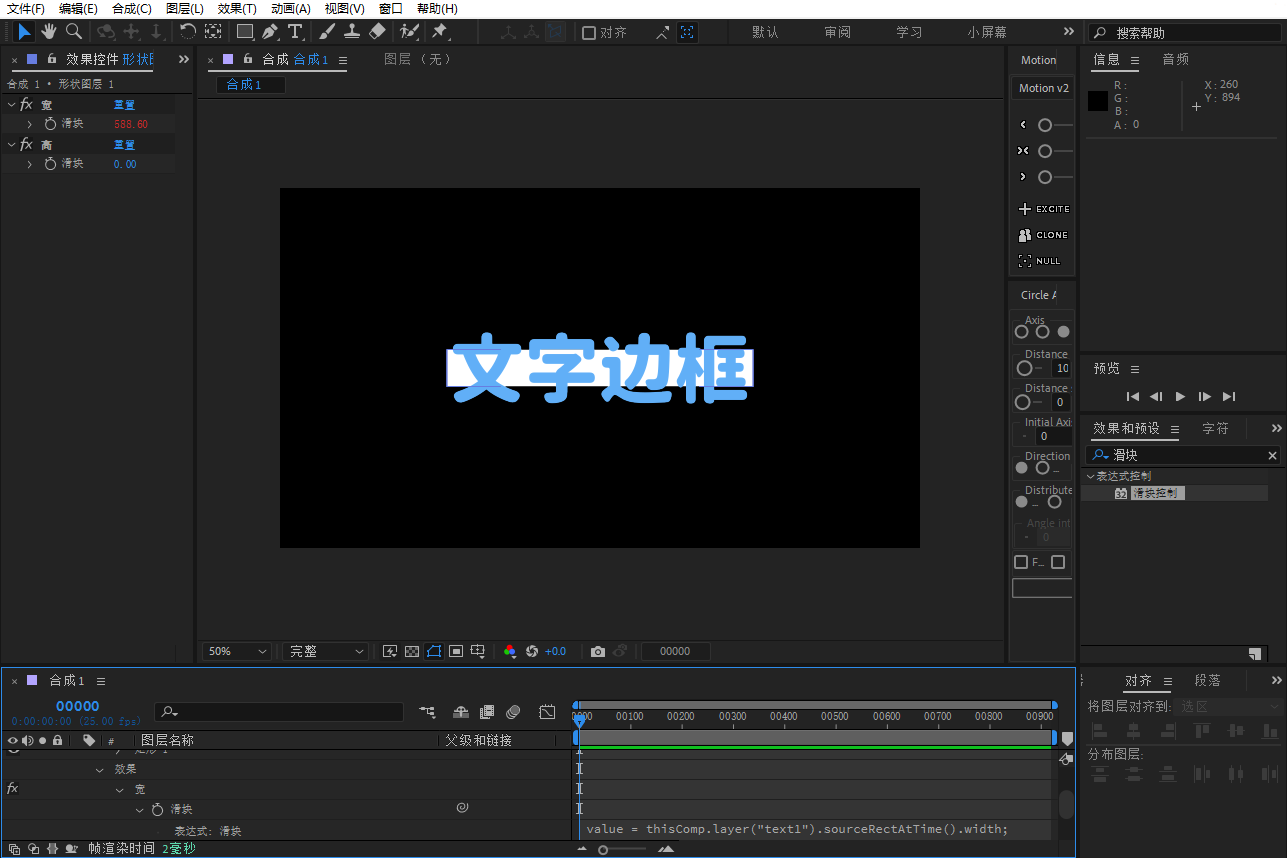Image resolution: width=1287 pixels, height=858 pixels.
Task: Click the CLONE button in Motion panel
Action: [x=1044, y=235]
